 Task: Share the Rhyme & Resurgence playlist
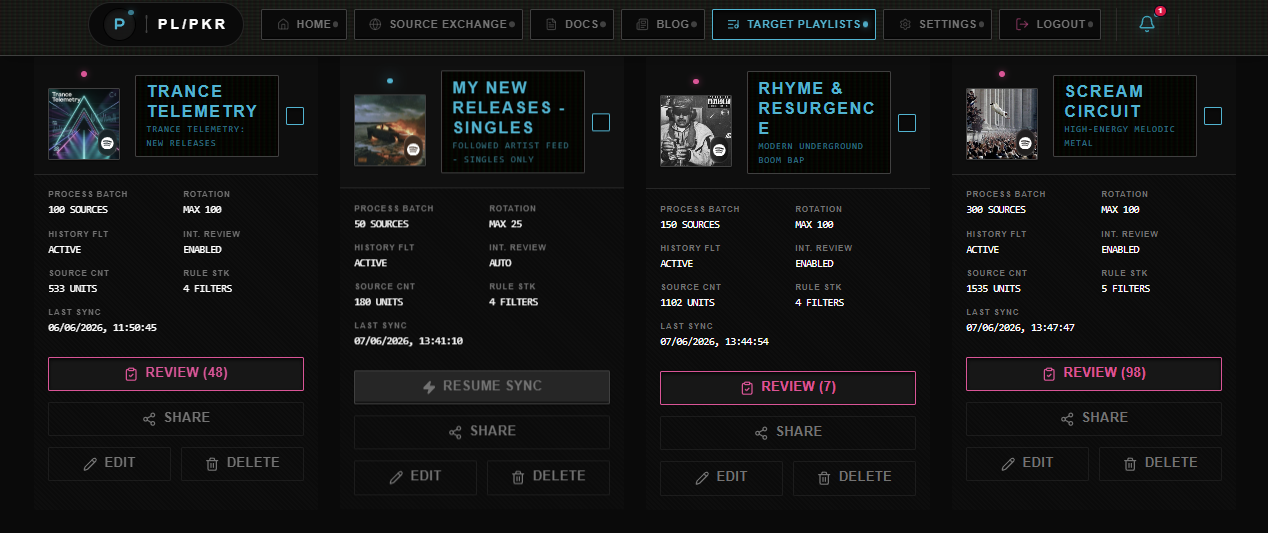pyautogui.click(x=788, y=432)
